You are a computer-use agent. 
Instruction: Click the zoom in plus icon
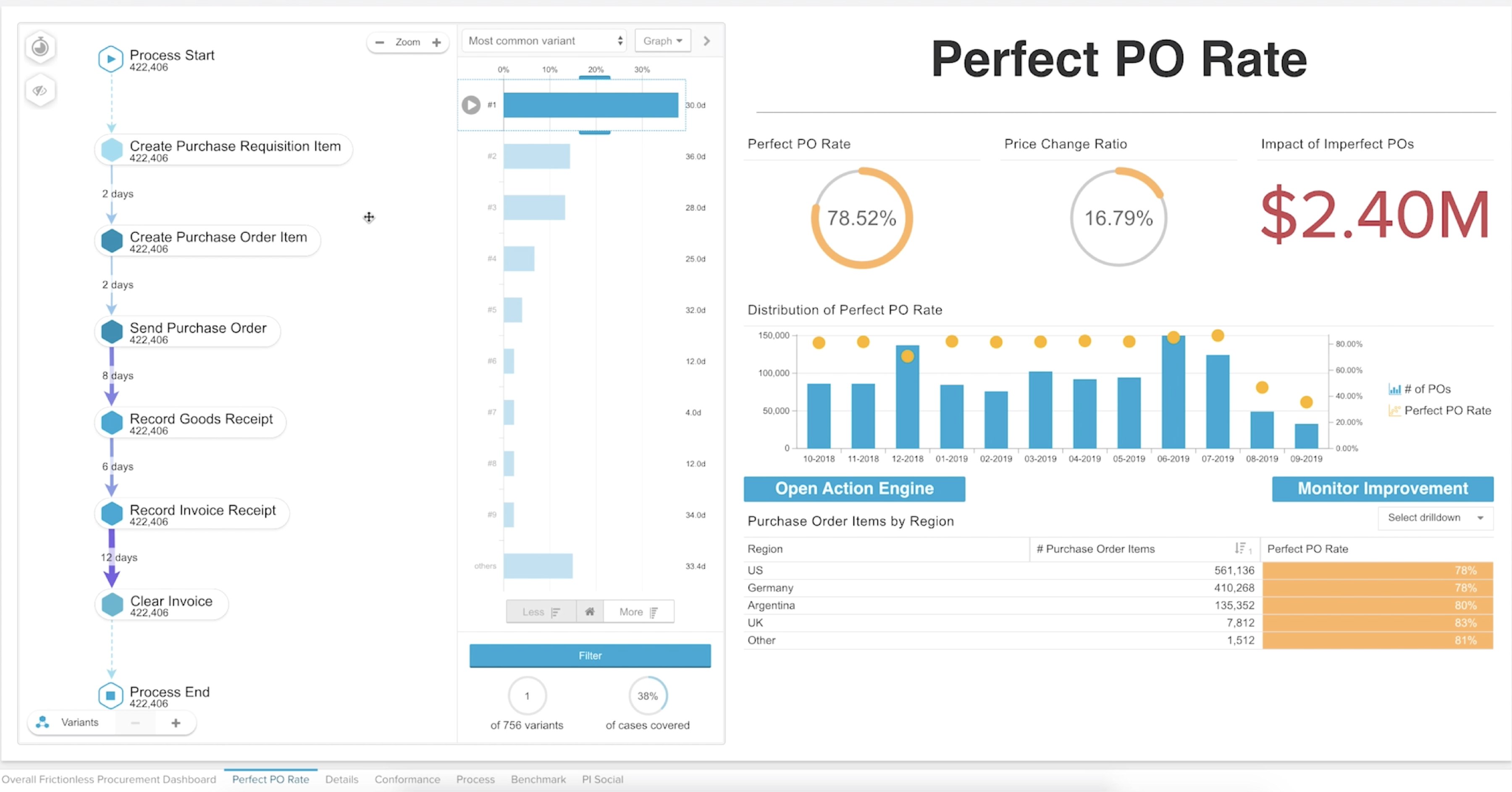point(436,42)
